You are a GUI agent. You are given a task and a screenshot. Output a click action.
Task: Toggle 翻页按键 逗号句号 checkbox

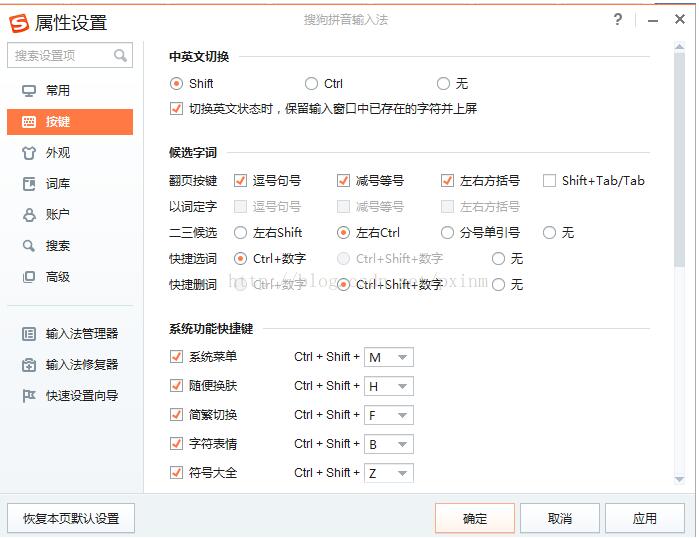coord(240,181)
